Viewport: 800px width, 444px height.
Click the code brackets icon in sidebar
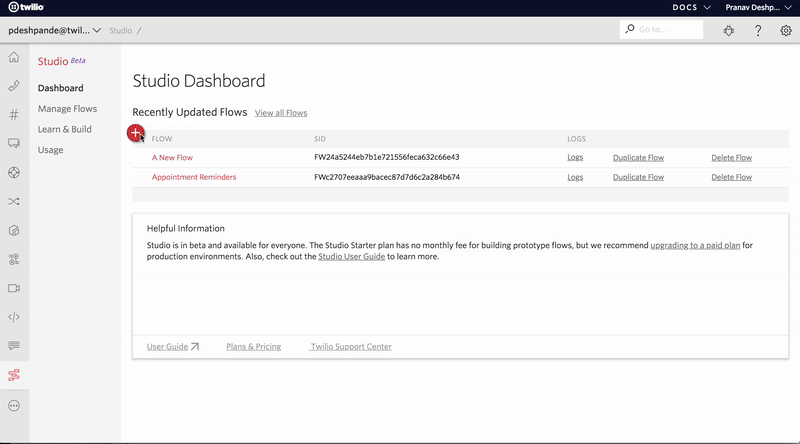click(14, 317)
